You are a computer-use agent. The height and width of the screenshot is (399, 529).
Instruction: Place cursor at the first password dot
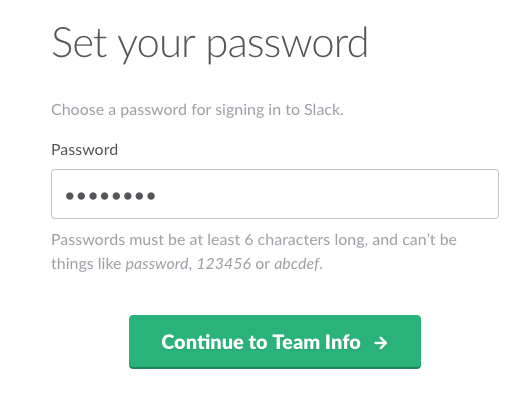tap(70, 196)
